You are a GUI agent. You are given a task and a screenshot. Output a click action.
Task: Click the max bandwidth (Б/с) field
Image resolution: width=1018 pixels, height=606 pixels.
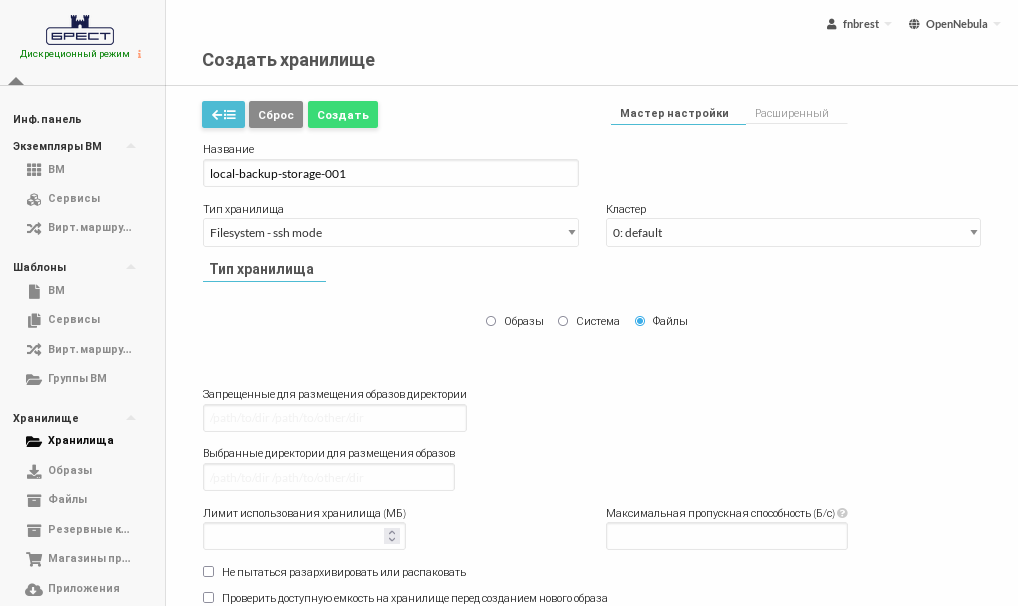click(727, 537)
